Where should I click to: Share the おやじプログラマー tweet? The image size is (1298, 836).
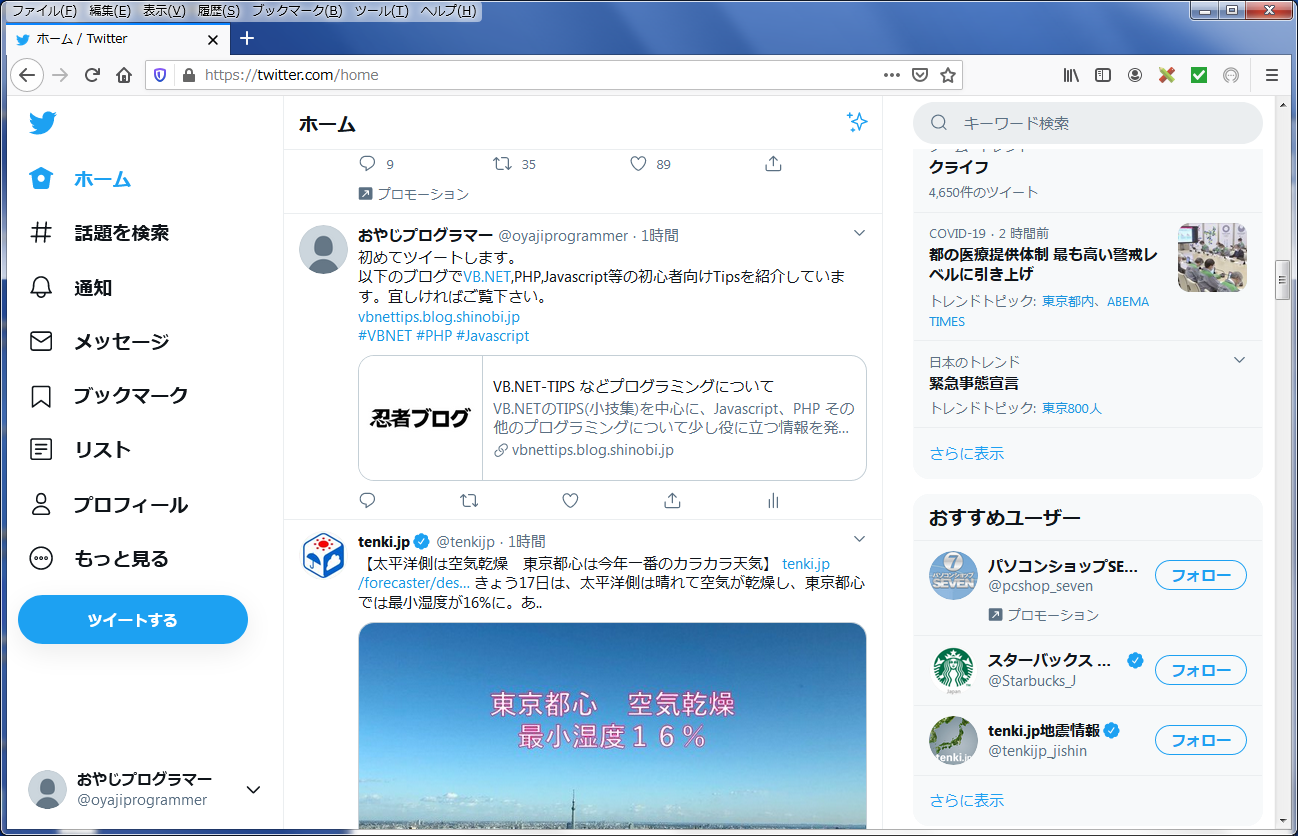[x=672, y=500]
